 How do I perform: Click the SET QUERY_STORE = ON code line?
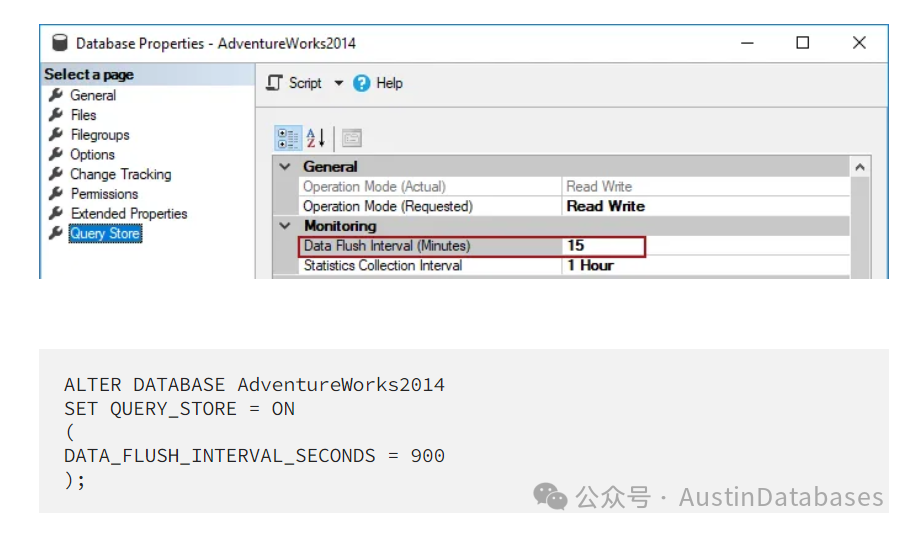click(x=179, y=409)
